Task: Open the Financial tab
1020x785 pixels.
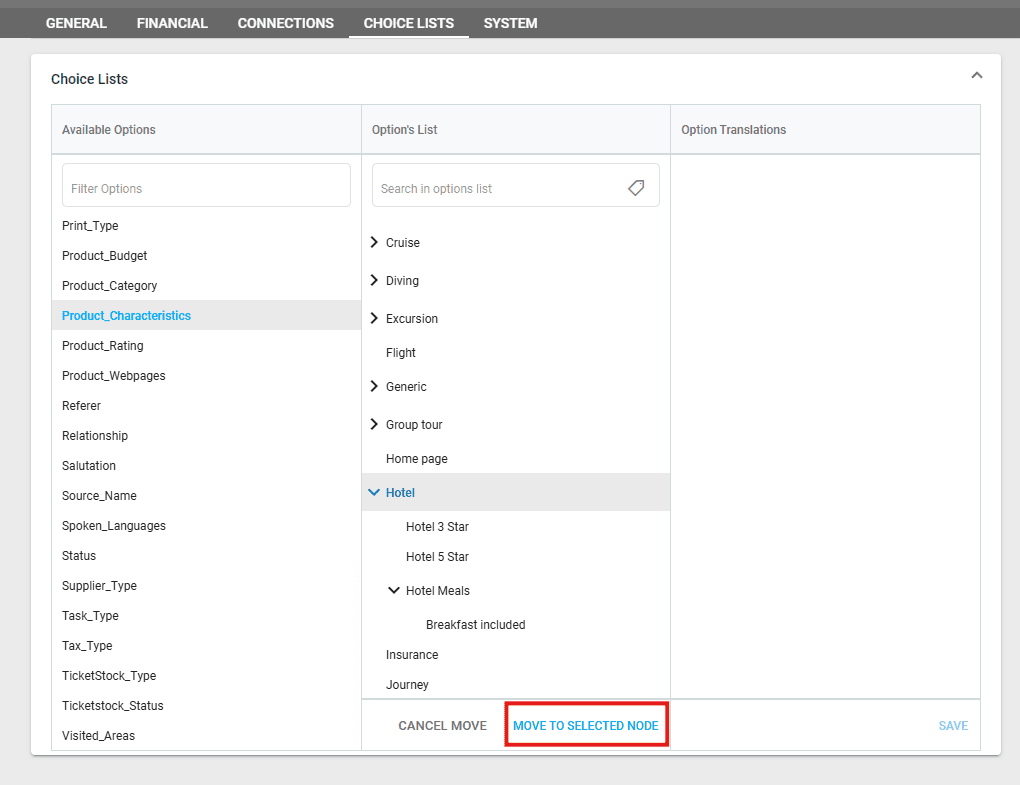Action: pyautogui.click(x=172, y=23)
